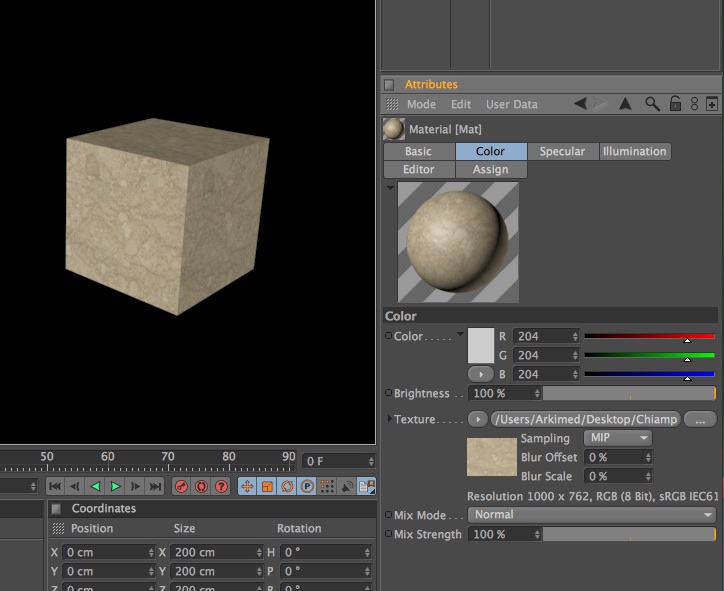Image resolution: width=724 pixels, height=591 pixels.
Task: Expand the Texture disclosure triangle
Action: 390,419
